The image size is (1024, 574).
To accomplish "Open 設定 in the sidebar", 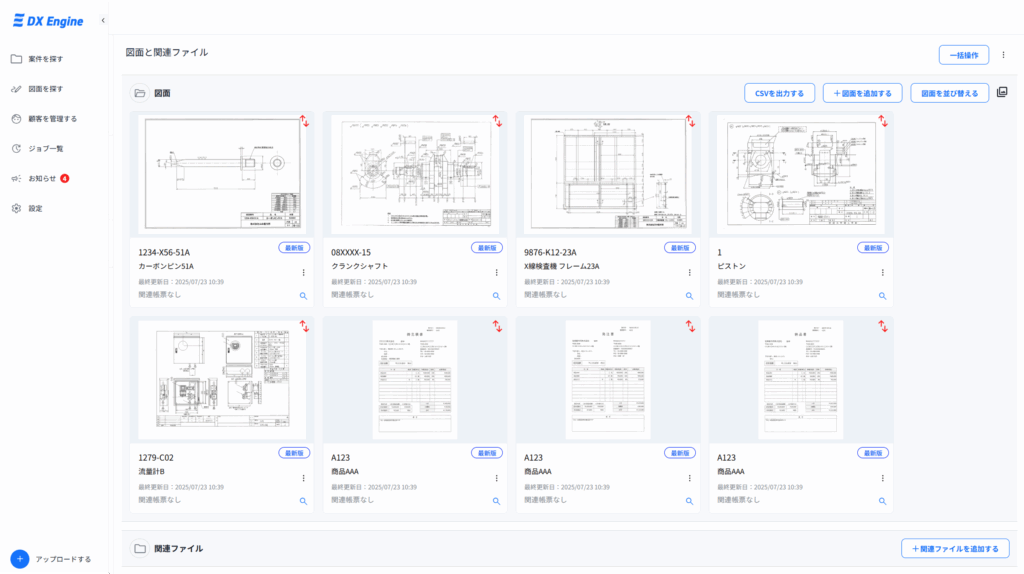I will coord(35,208).
